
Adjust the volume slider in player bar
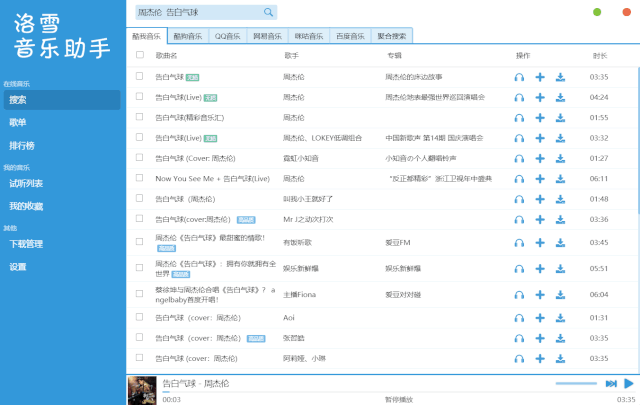(x=575, y=383)
